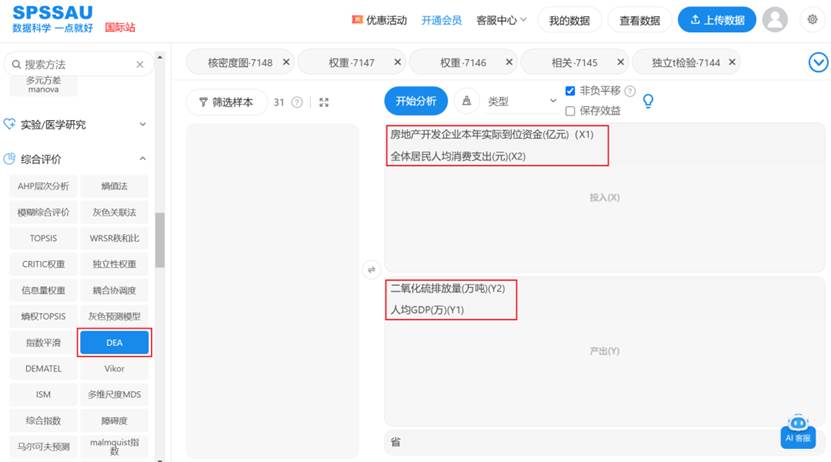The height and width of the screenshot is (462, 831).
Task: Click the swap variables icon
Action: 372,270
